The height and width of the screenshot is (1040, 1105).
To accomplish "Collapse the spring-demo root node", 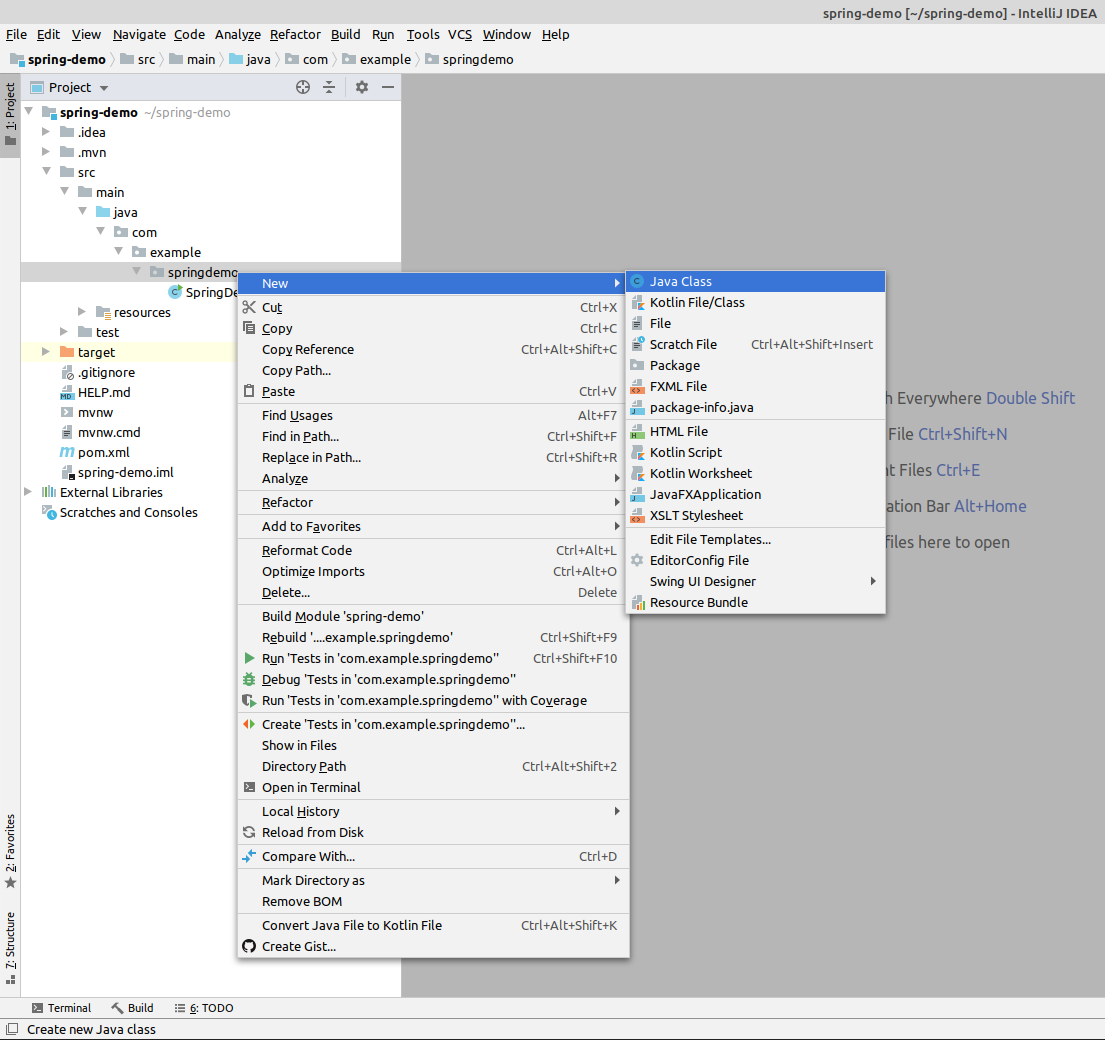I will (x=29, y=111).
